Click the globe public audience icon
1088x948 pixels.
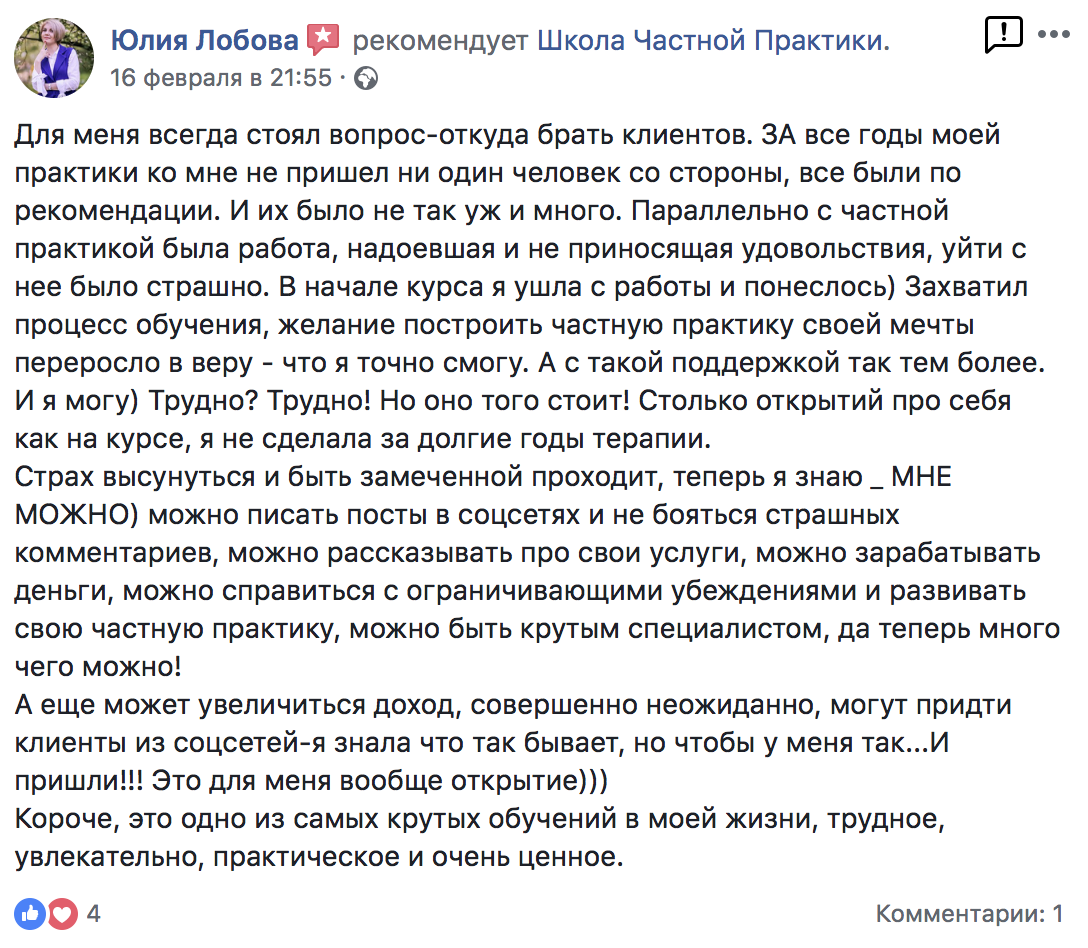pyautogui.click(x=366, y=78)
